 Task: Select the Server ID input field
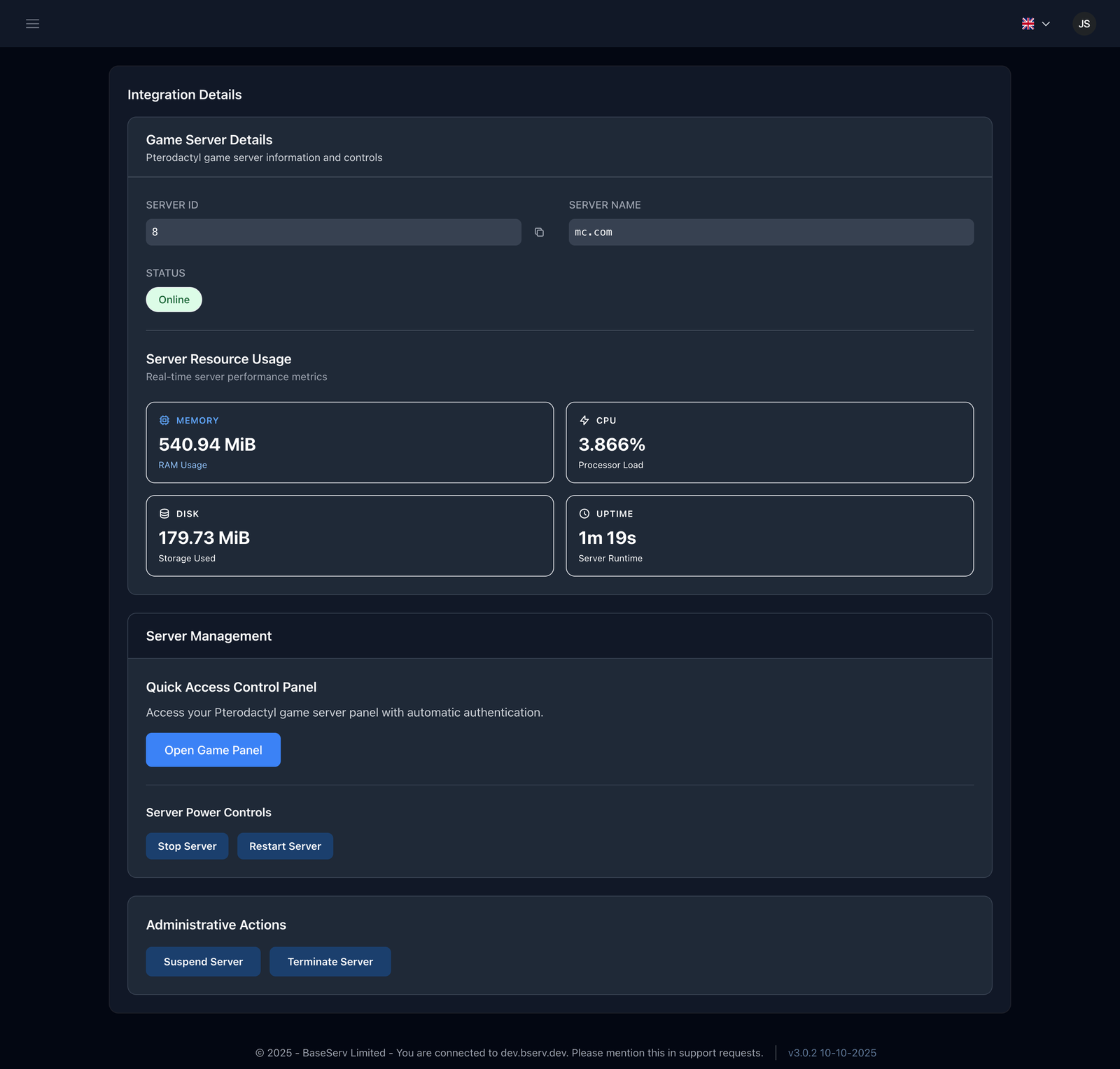pos(333,232)
